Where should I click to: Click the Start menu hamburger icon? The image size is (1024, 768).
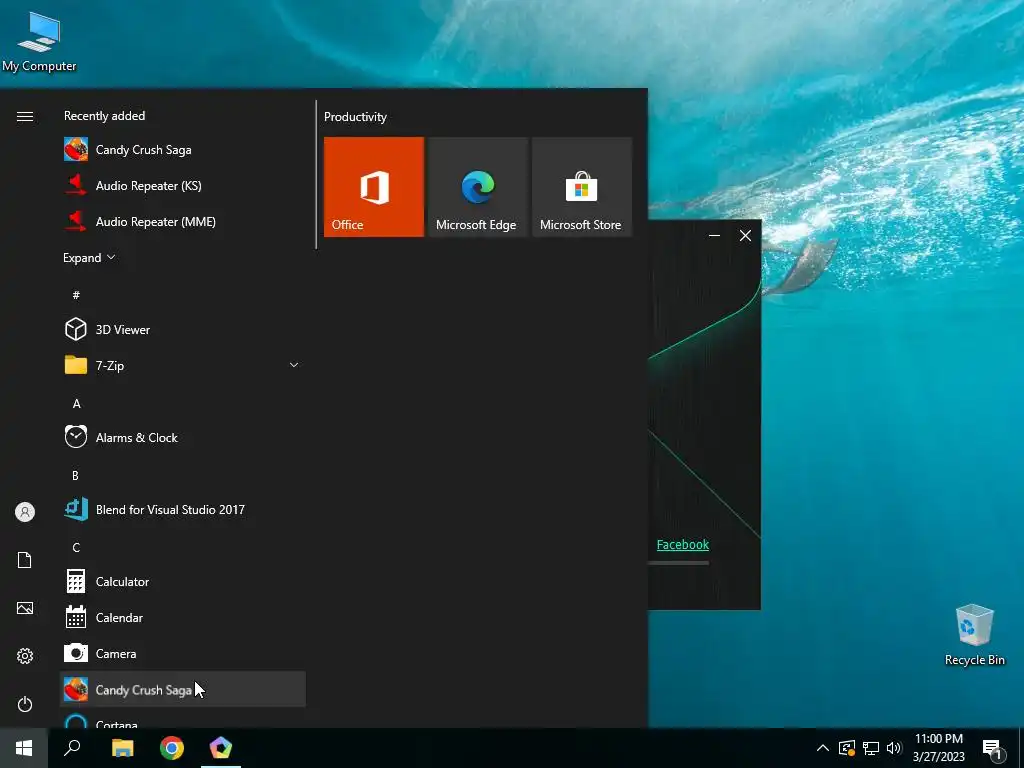pyautogui.click(x=25, y=116)
